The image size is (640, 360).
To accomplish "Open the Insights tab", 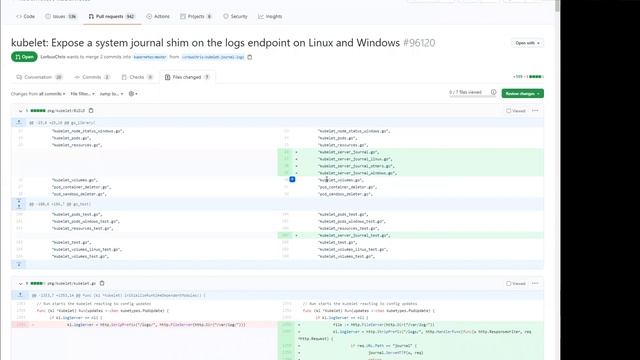I will (x=270, y=16).
